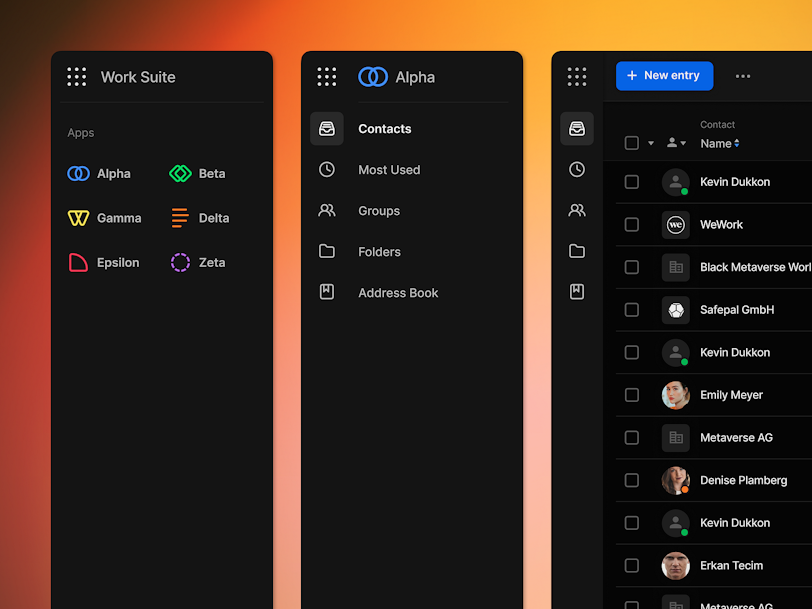Image resolution: width=812 pixels, height=609 pixels.
Task: Check the first Kevin Dukkon row checkbox
Action: 632,182
